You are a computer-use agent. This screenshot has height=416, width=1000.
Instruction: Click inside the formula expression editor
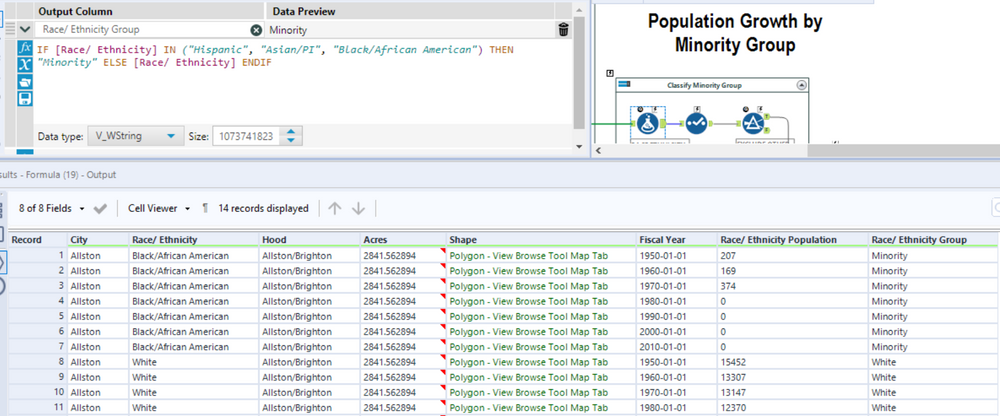tap(303, 81)
